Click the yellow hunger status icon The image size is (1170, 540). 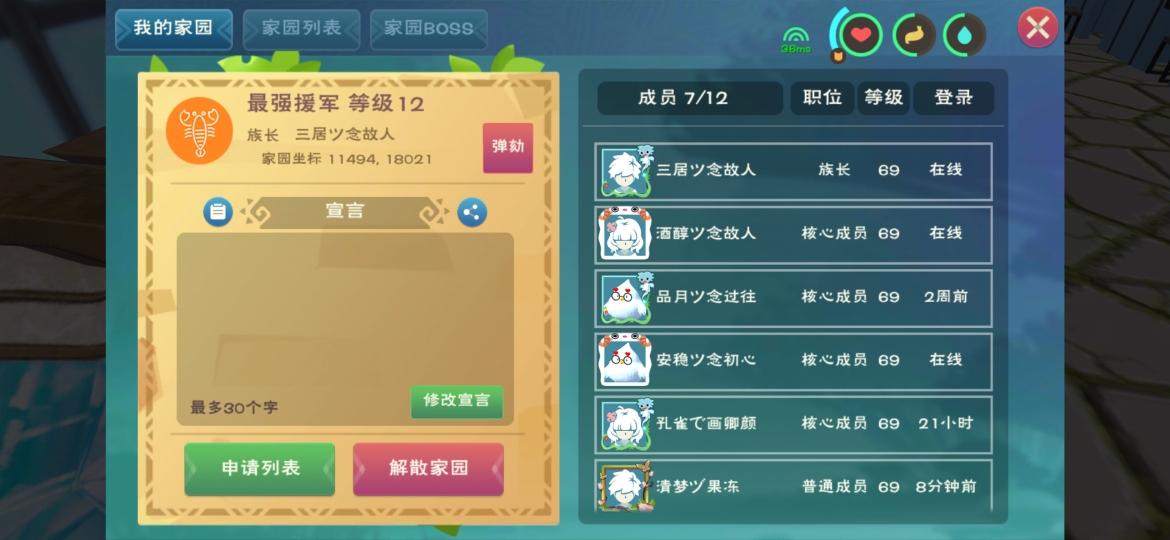(x=914, y=34)
